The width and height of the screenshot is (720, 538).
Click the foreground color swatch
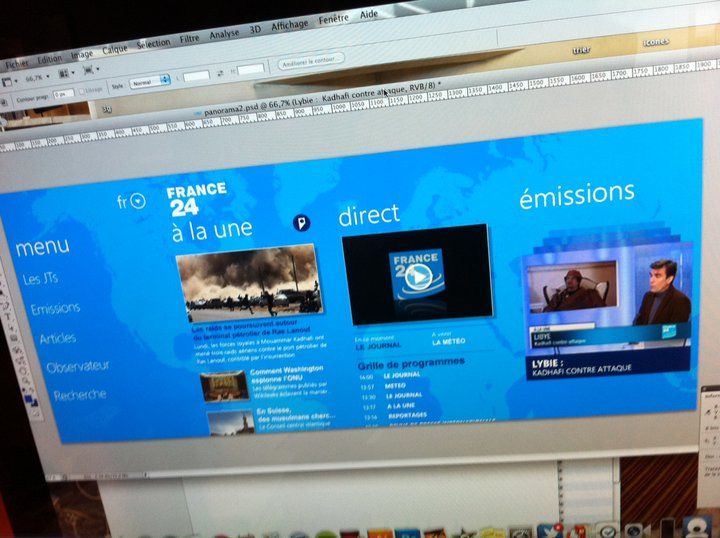point(29,398)
